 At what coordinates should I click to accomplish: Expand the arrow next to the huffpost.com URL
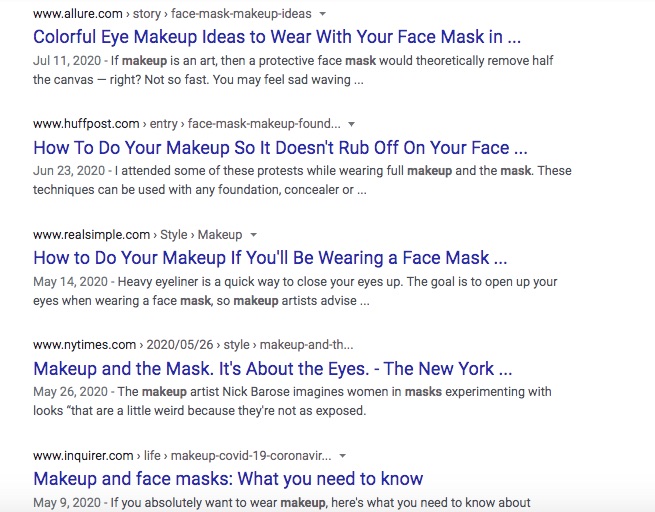[x=351, y=125]
